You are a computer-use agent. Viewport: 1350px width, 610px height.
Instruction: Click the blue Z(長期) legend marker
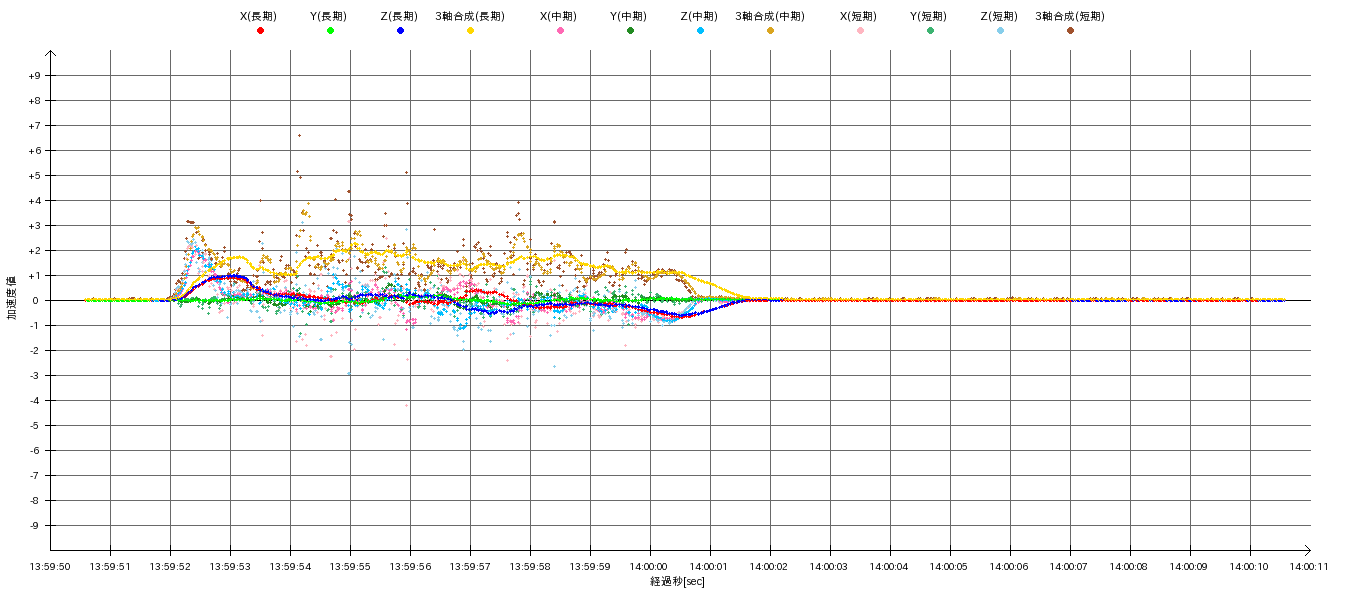point(400,31)
